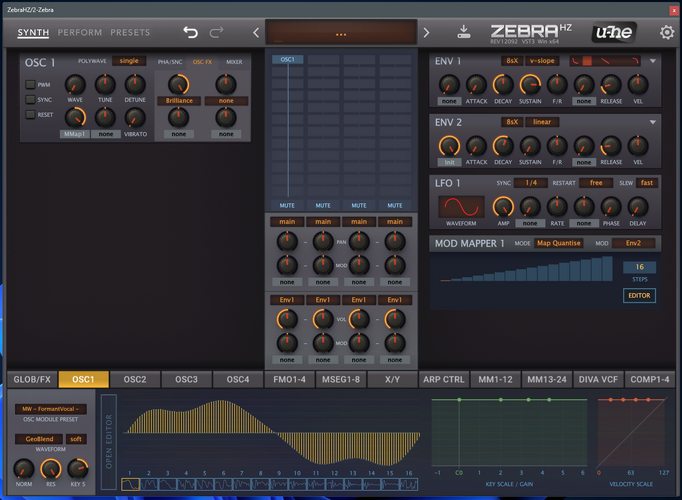Open the OSC2 lower tab
Image resolution: width=682 pixels, height=500 pixels.
[135, 380]
